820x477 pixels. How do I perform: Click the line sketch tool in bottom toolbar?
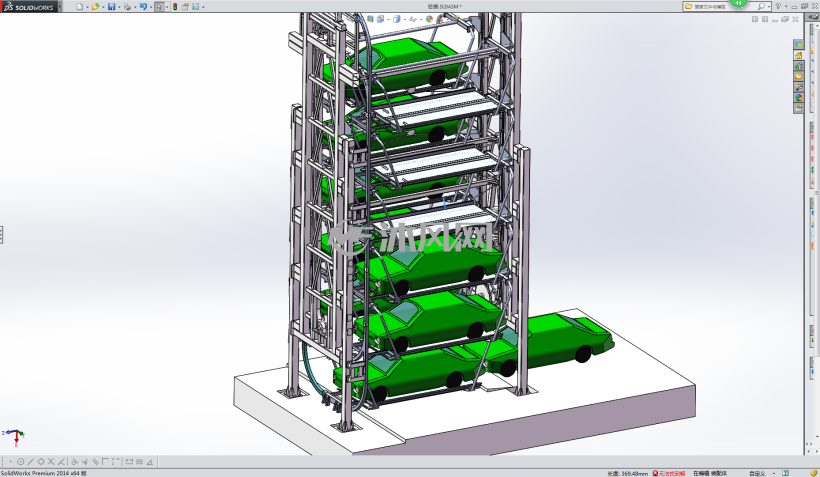coord(30,461)
